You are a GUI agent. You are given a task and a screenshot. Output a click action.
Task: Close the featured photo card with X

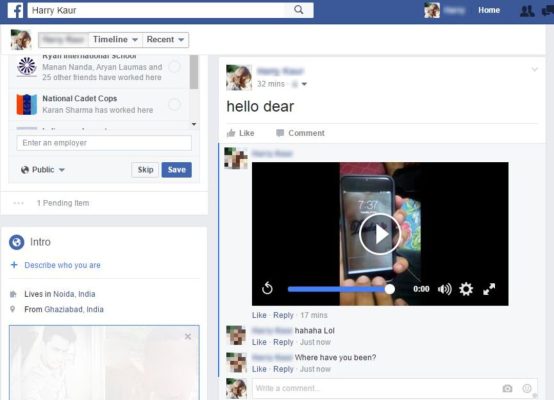point(188,337)
